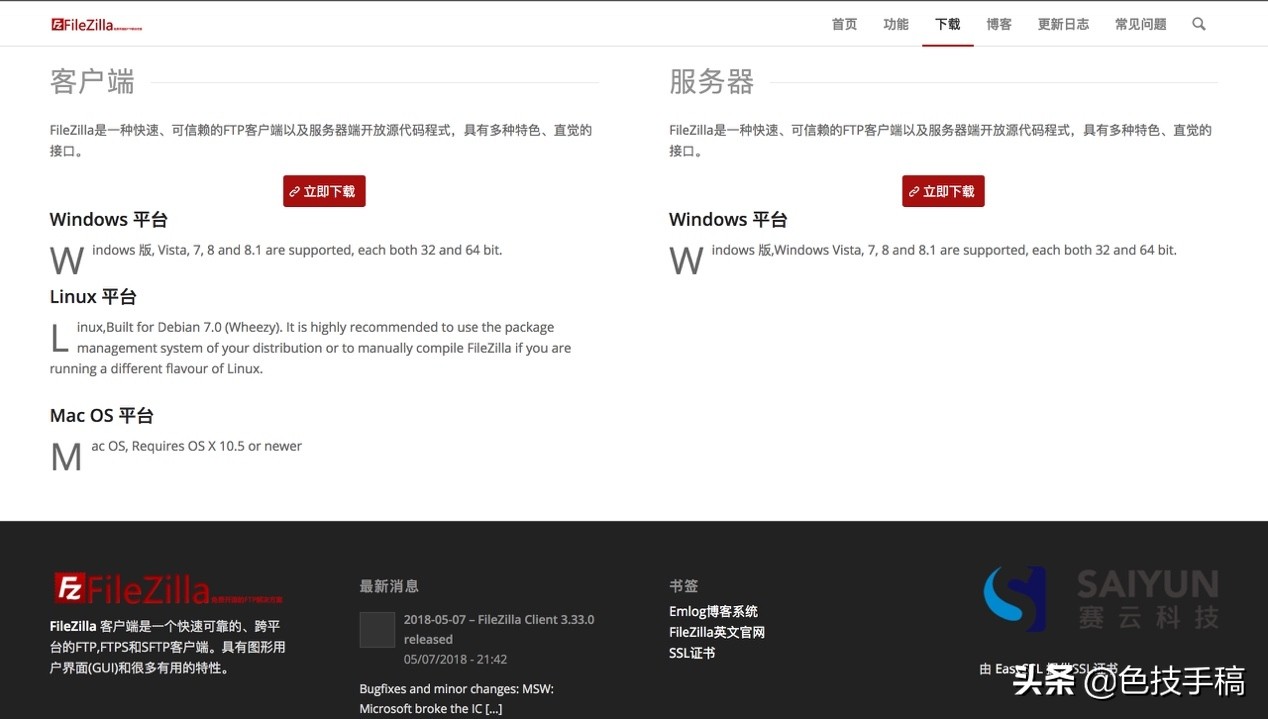
Task: Go to the 博客 page
Action: (998, 23)
